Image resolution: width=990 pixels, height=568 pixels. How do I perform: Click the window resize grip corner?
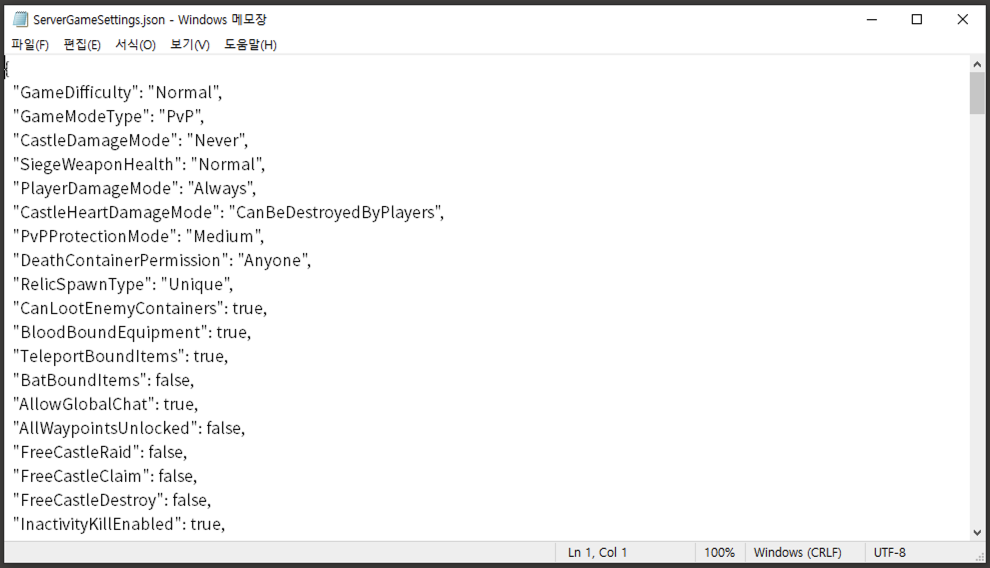click(981, 557)
